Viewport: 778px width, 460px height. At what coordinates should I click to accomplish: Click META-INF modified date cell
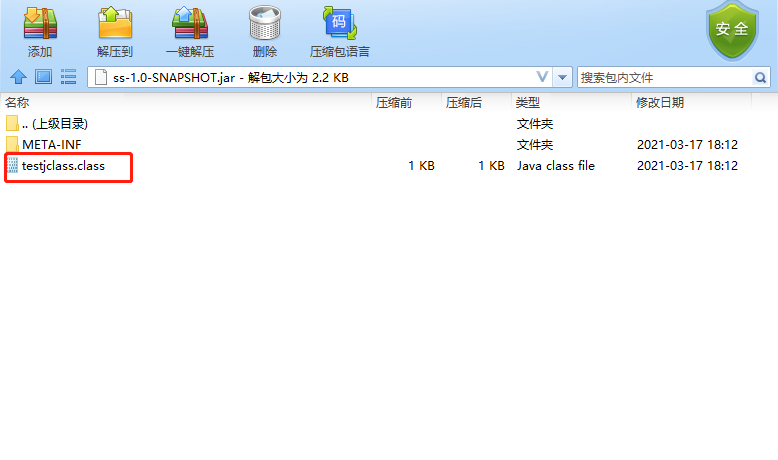point(687,145)
